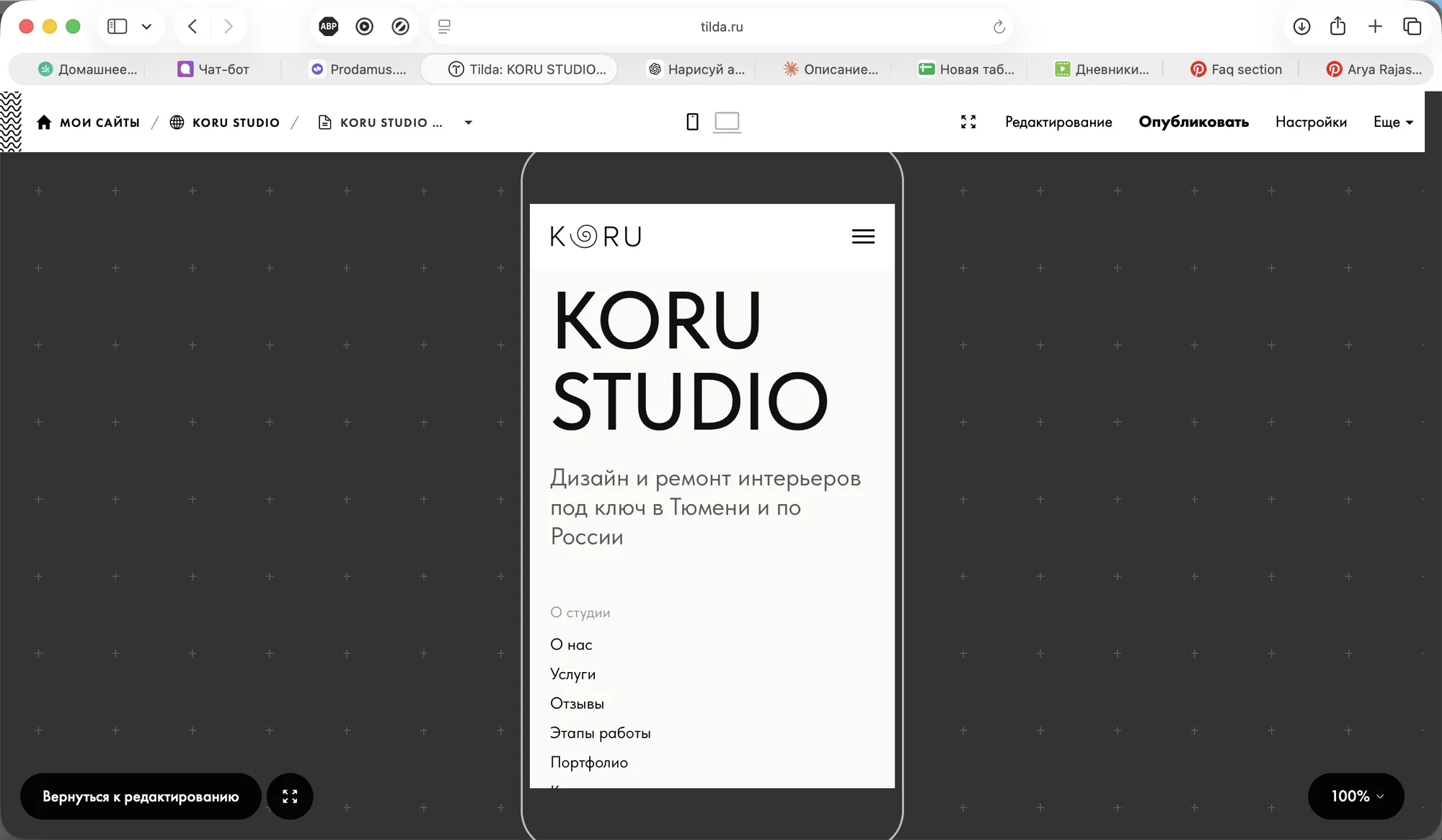Click Отзывы link in preview

pos(577,704)
